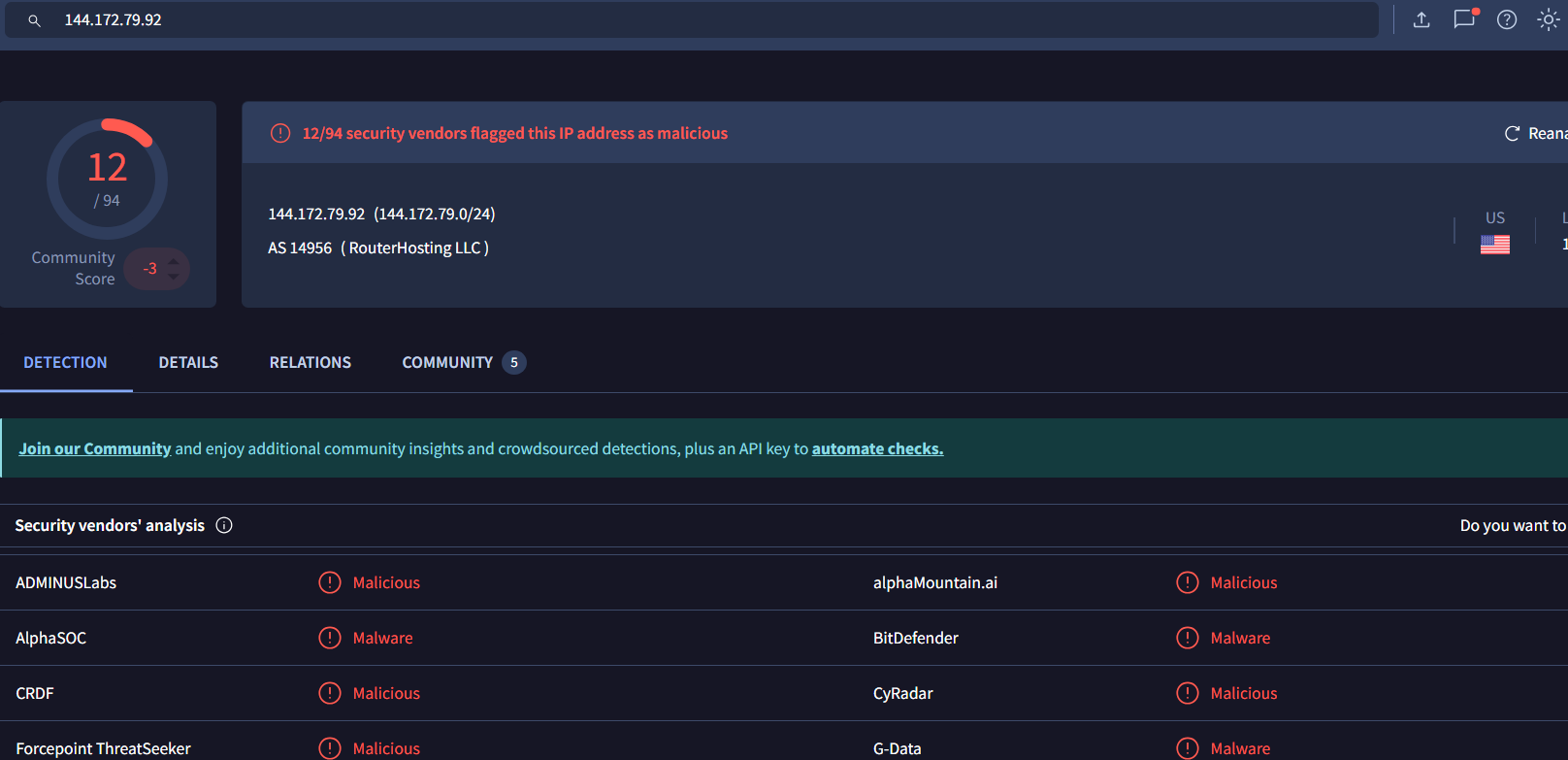Click the AS 14956 (RouterHosting LLC) text
1568x760 pixels.
378,248
